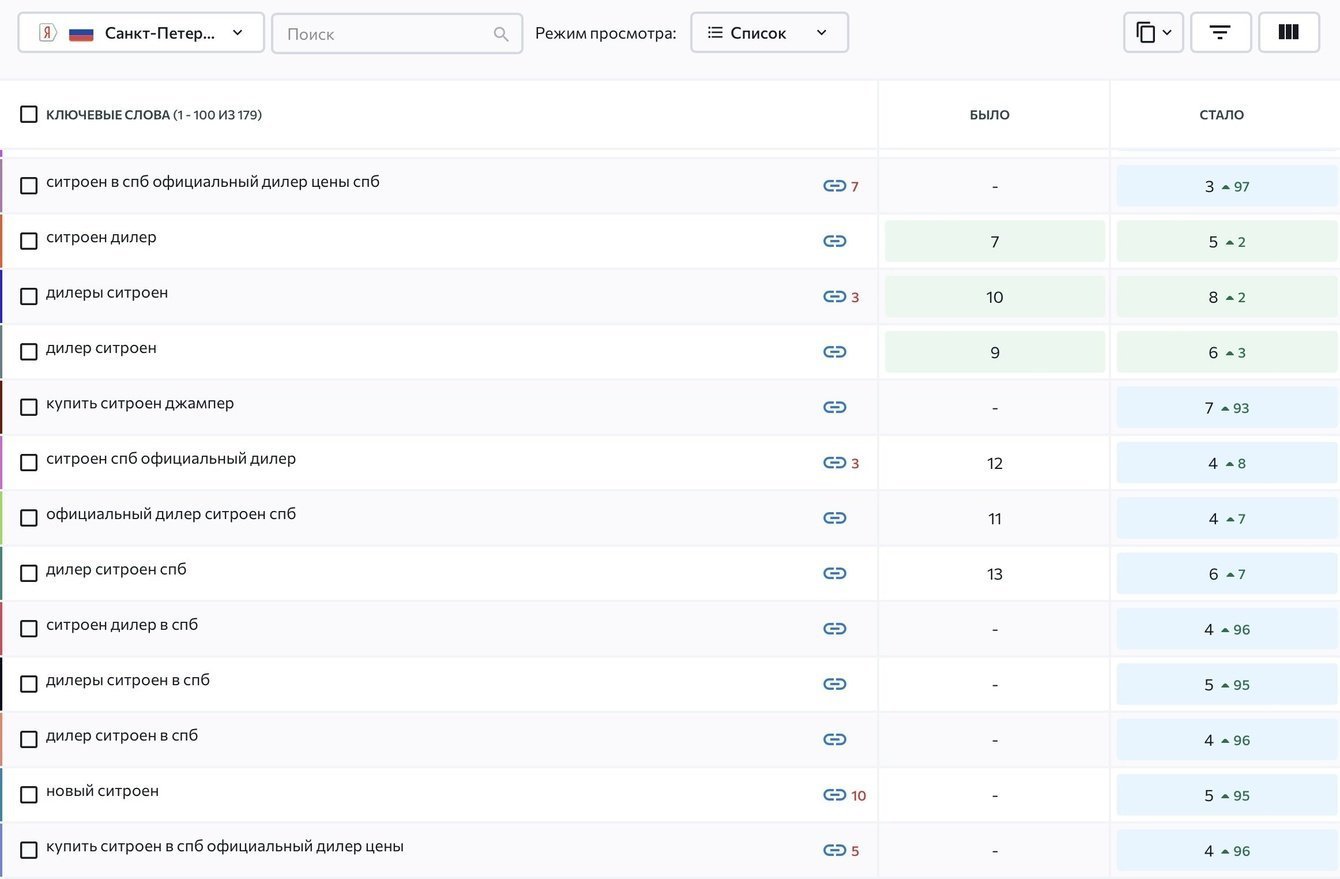
Task: Tick checkbox for 'официальный дилер ситроен спб'
Action: pos(29,517)
